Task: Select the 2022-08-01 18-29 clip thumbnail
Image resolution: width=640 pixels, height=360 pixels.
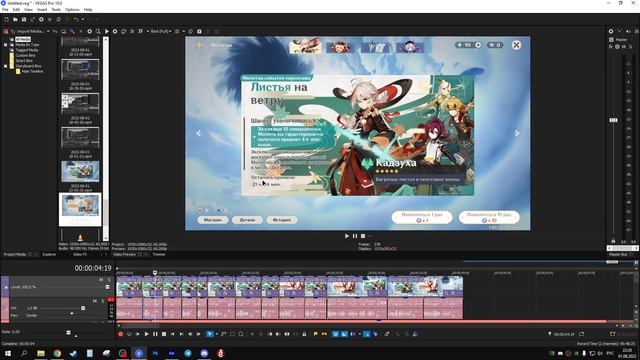Action: 80,71
